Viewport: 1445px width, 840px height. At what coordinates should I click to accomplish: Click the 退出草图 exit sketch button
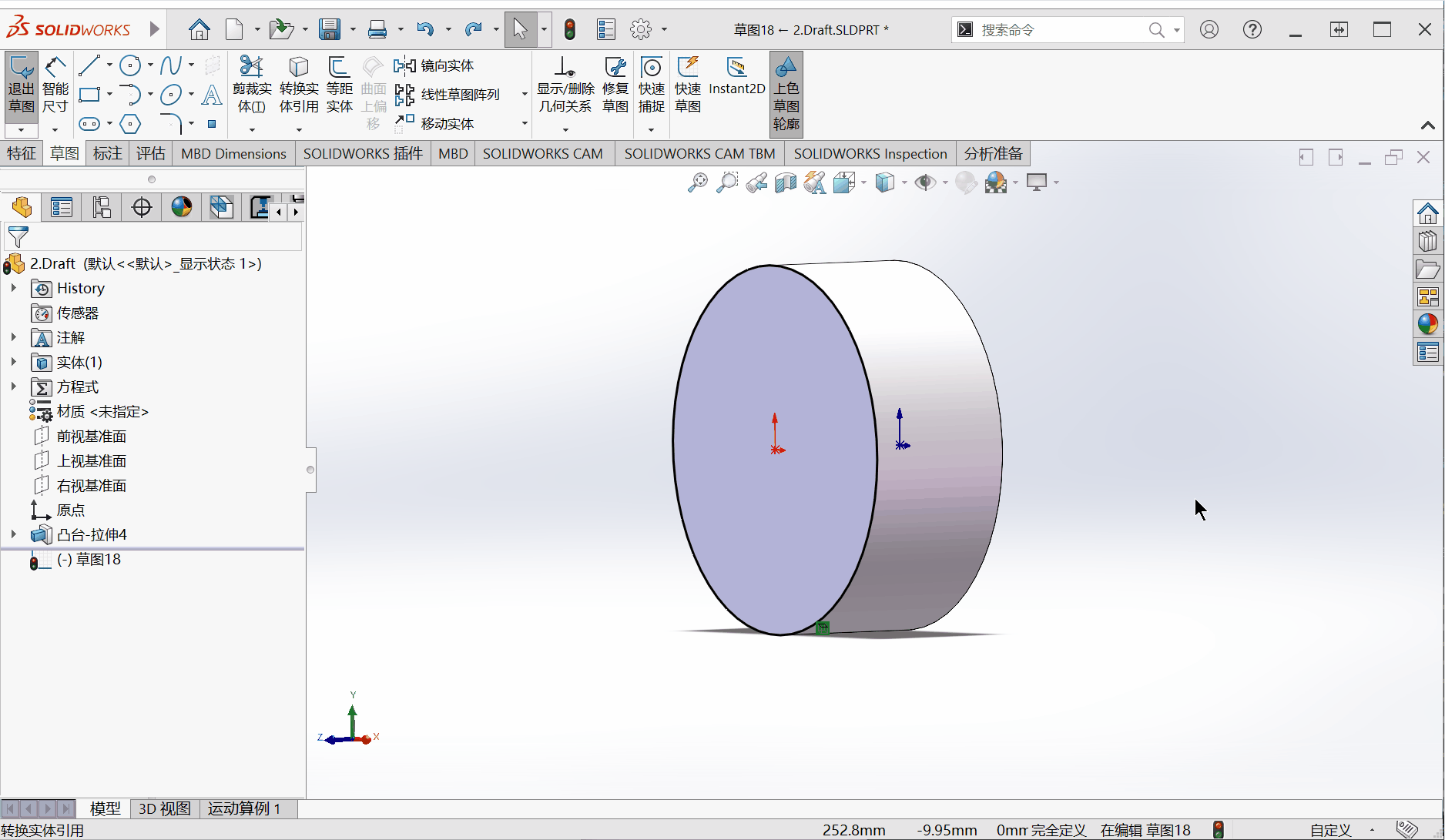tap(22, 86)
